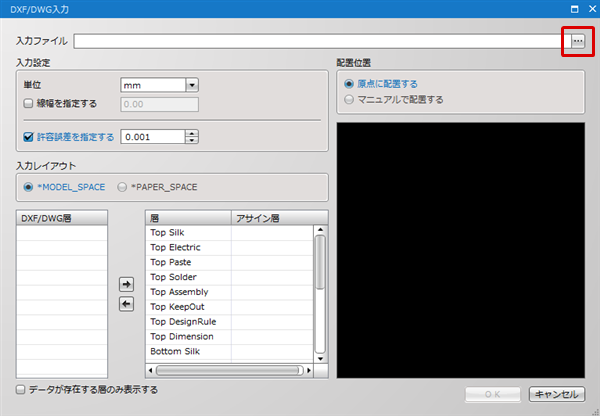600x416 pixels.
Task: Click the DXF/DWG層 column header
Action: tap(62, 218)
